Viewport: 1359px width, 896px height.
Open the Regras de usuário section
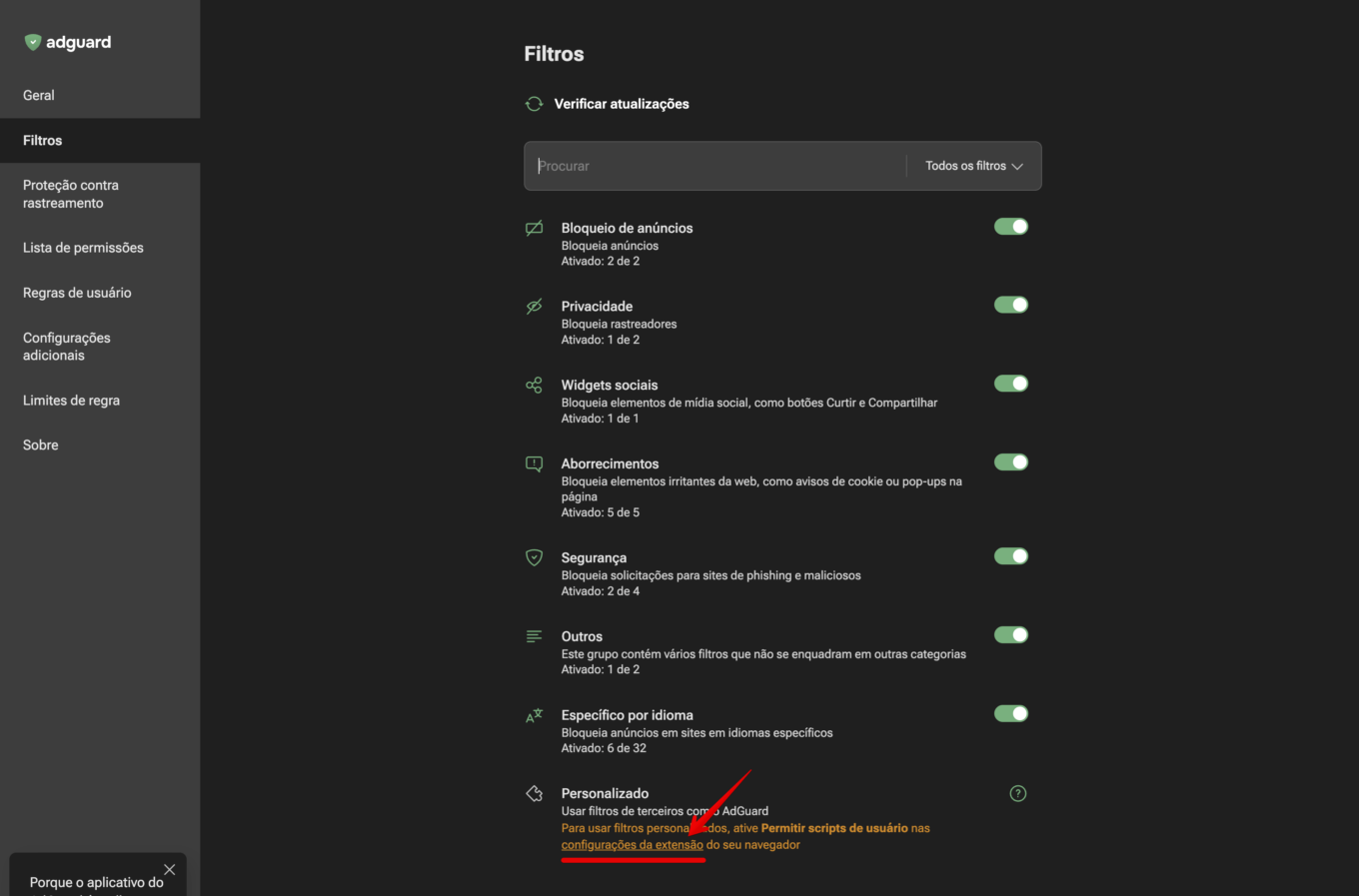tap(77, 292)
